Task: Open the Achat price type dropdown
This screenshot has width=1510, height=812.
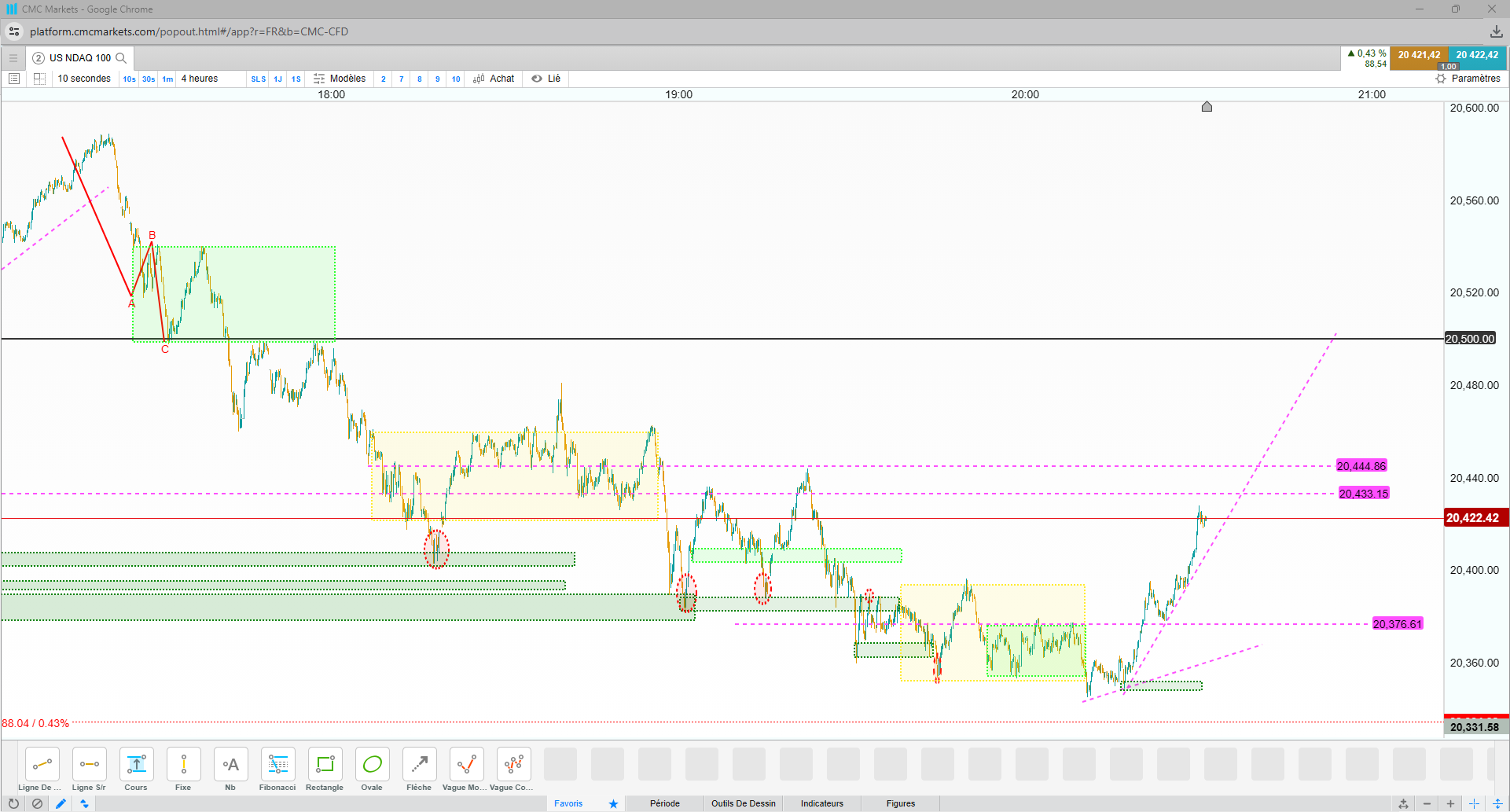Action: [494, 79]
